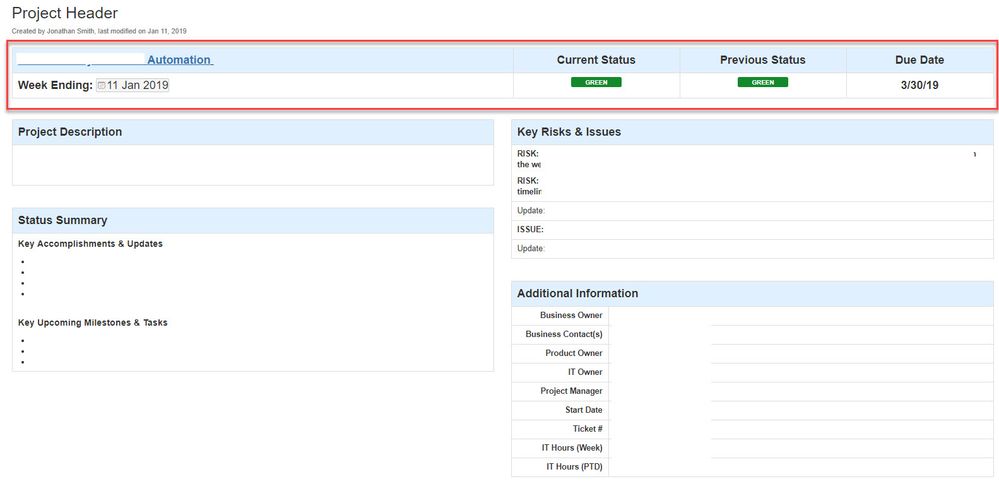The image size is (999, 503).
Task: Click the Business Contact(s) row label
Action: pos(564,334)
